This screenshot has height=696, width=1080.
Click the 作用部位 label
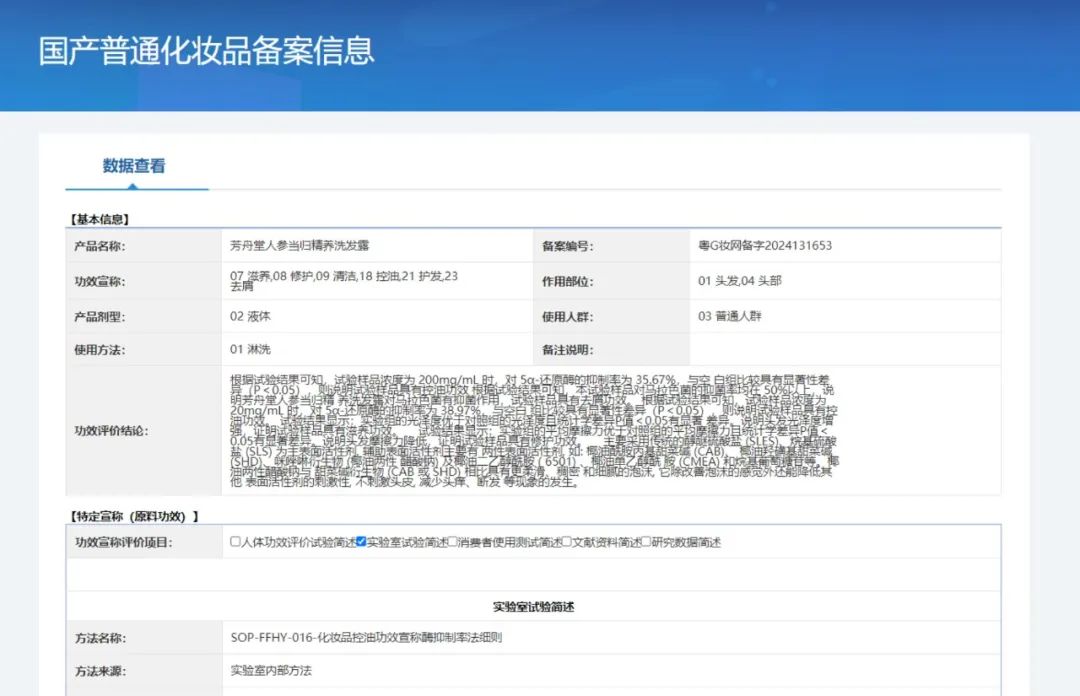coord(568,281)
